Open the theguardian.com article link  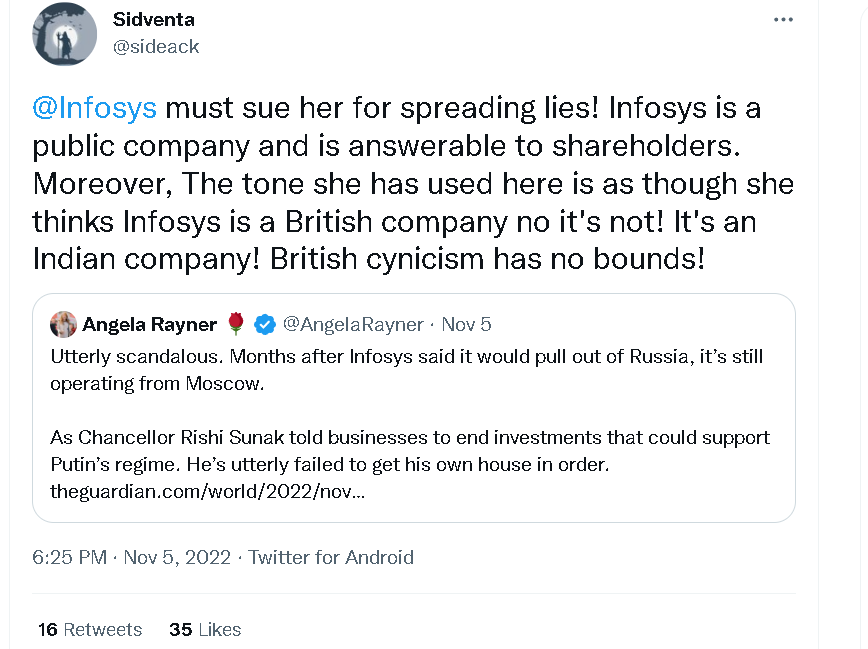point(207,491)
